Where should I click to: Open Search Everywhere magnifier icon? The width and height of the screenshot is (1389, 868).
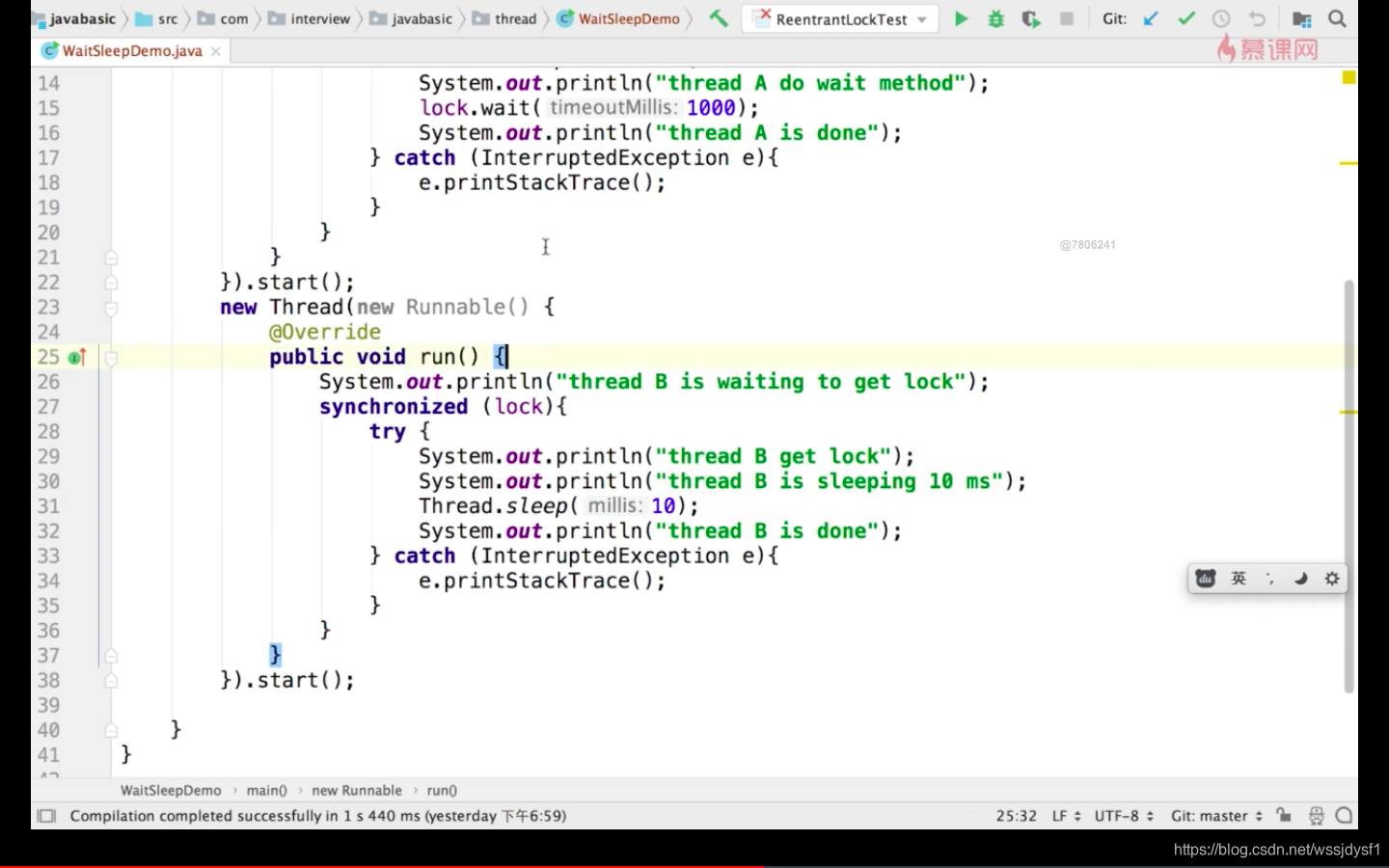click(x=1337, y=18)
